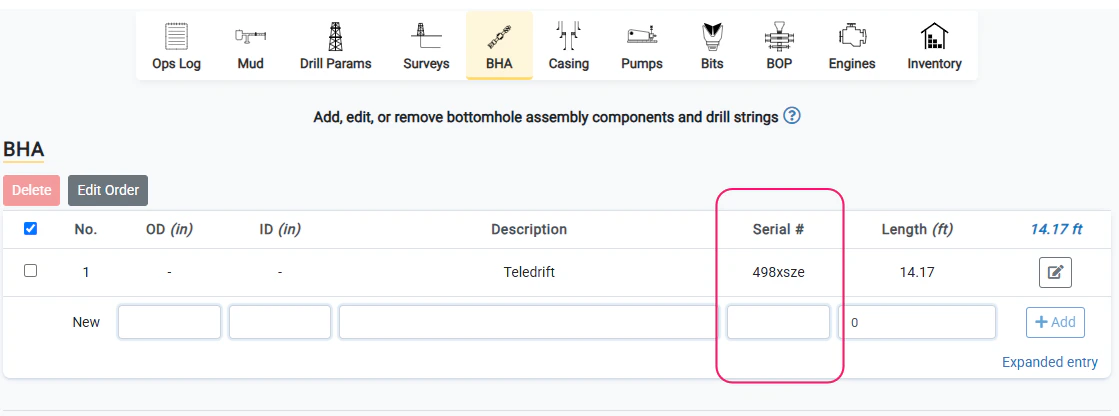Open the Engines section
The width and height of the screenshot is (1119, 416).
852,46
